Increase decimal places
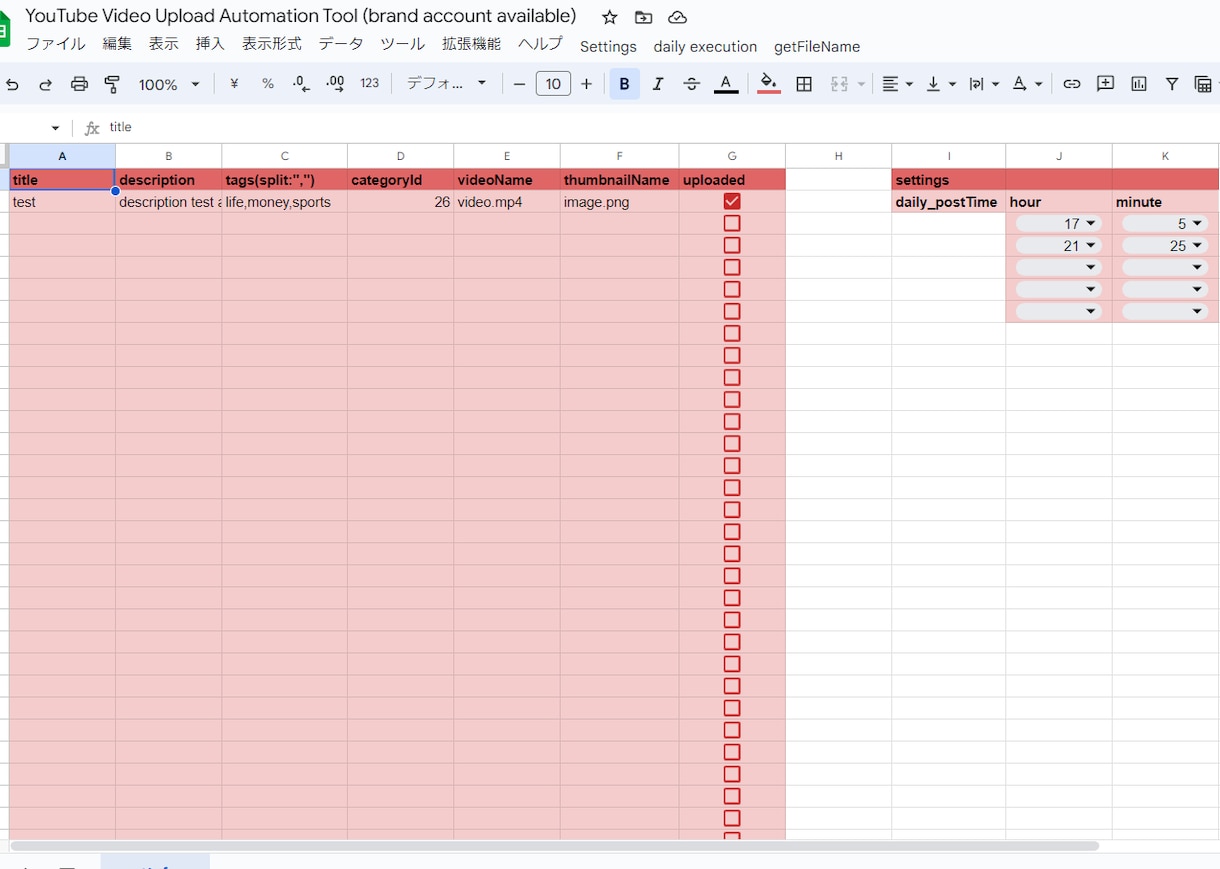The width and height of the screenshot is (1220, 869). pos(335,84)
